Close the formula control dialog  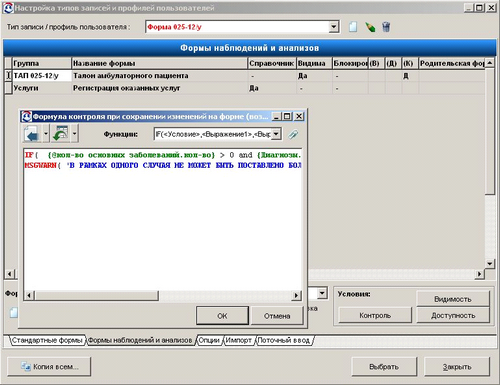(x=299, y=116)
